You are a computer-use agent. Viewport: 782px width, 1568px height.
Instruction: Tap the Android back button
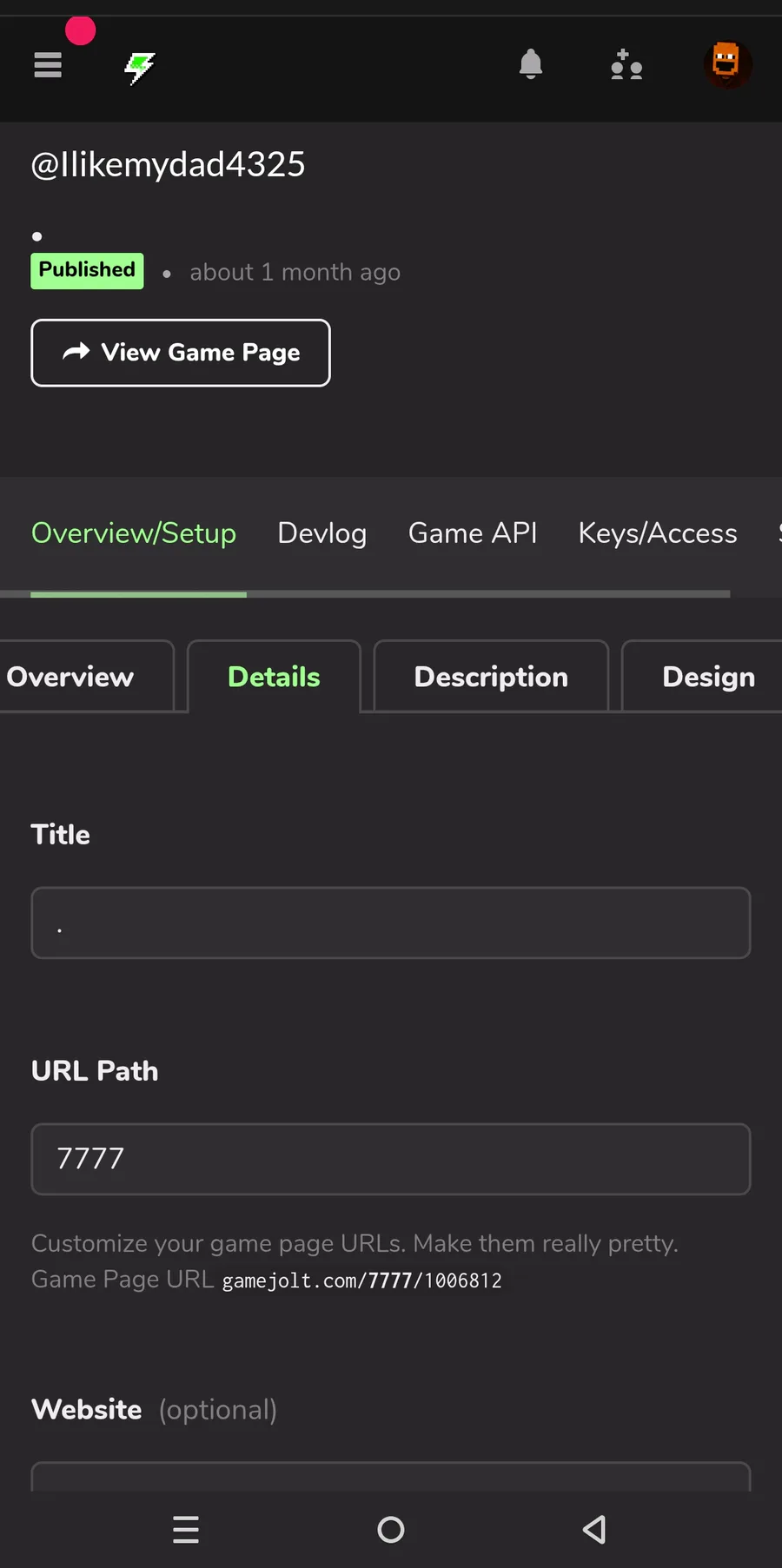(x=595, y=1529)
